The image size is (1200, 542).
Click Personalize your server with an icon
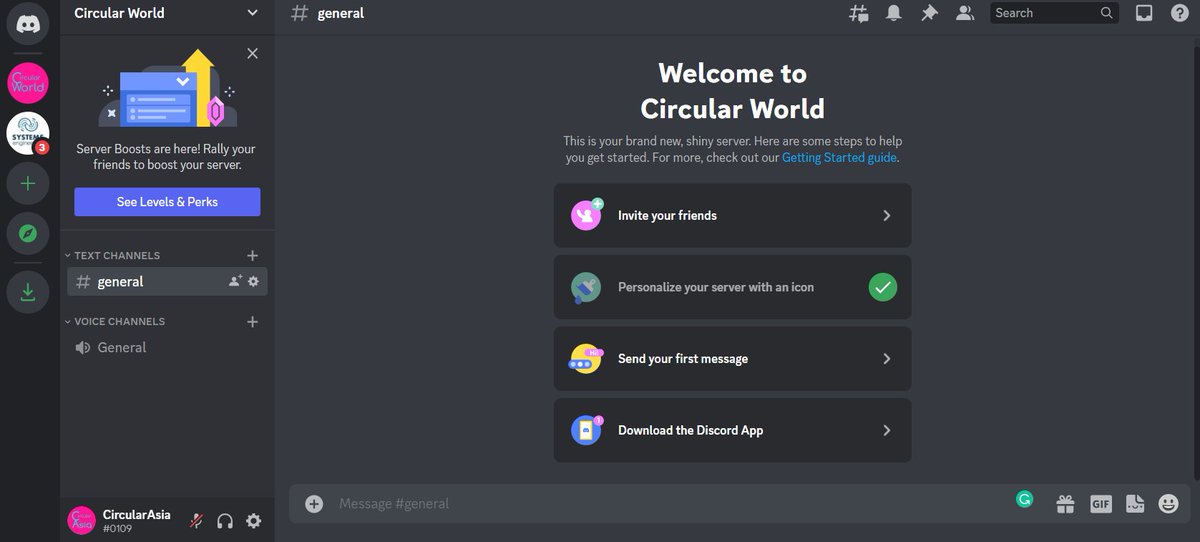tap(732, 287)
